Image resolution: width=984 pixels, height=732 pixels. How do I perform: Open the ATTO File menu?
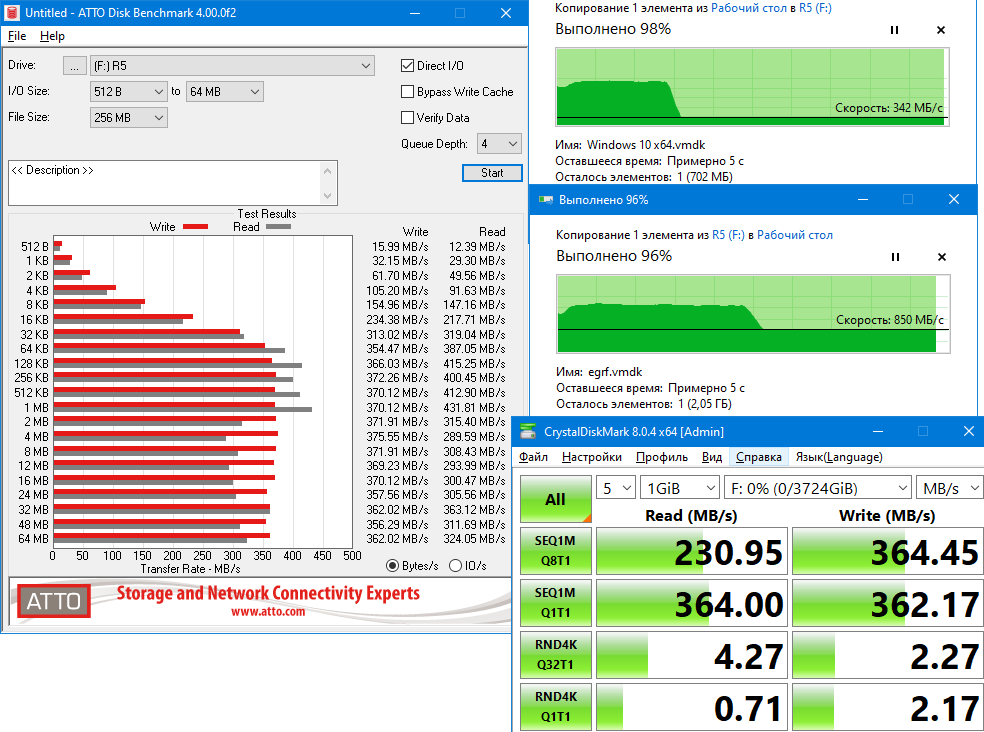tap(17, 36)
